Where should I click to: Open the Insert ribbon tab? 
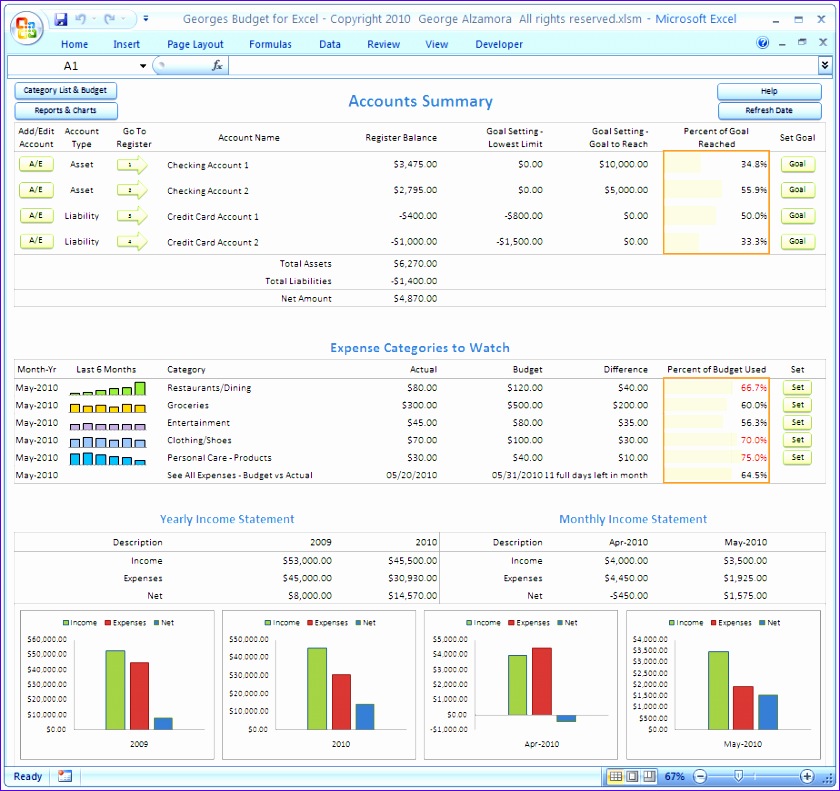pyautogui.click(x=126, y=44)
